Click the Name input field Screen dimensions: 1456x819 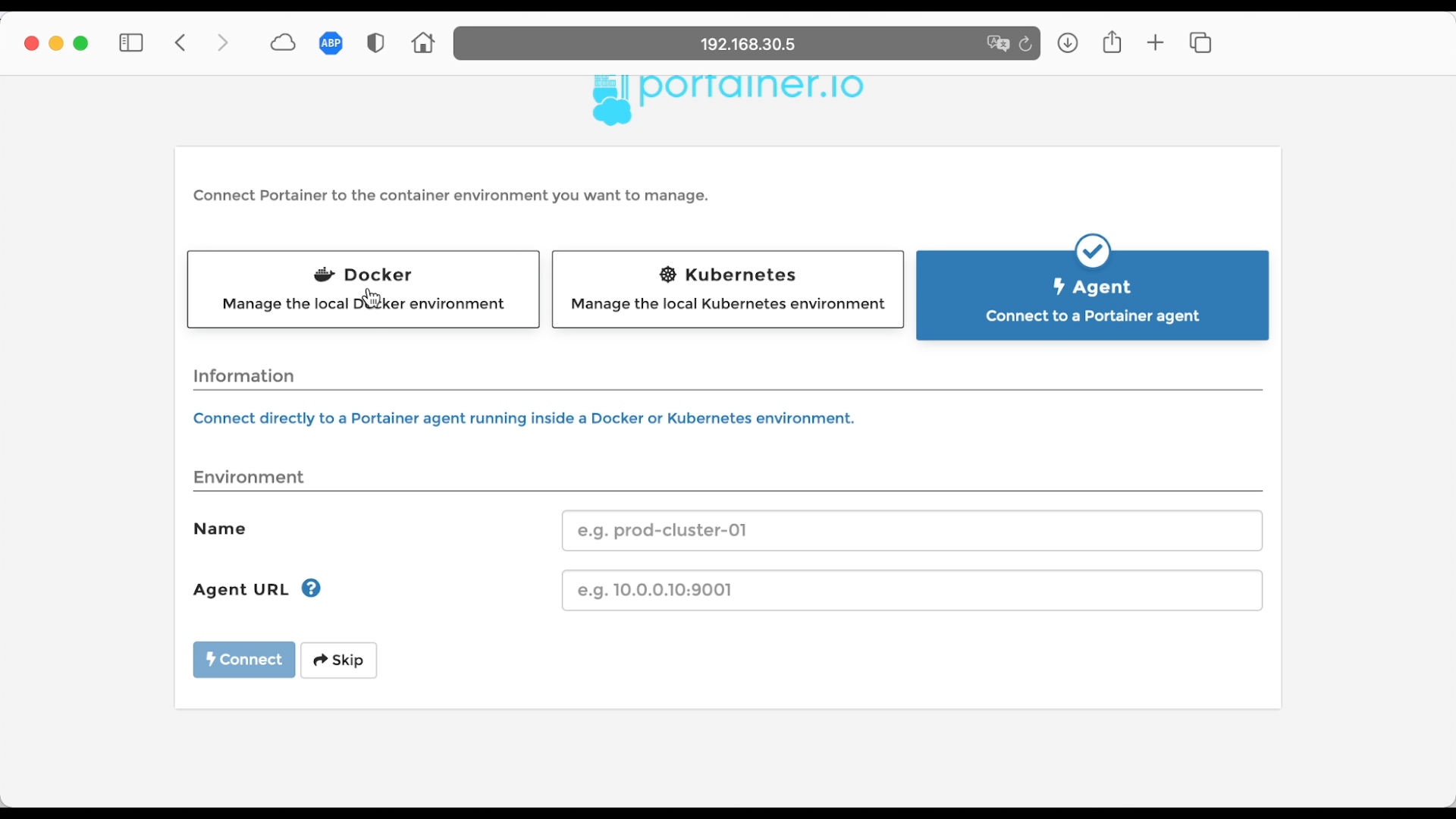[912, 530]
